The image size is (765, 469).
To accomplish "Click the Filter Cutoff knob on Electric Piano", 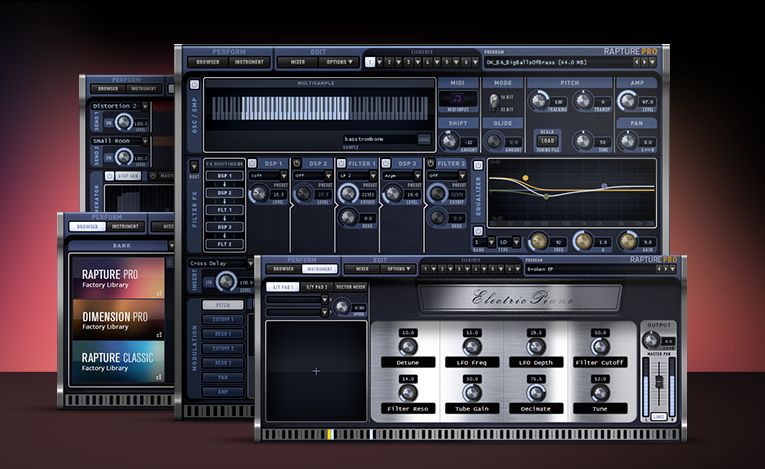I will click(600, 347).
